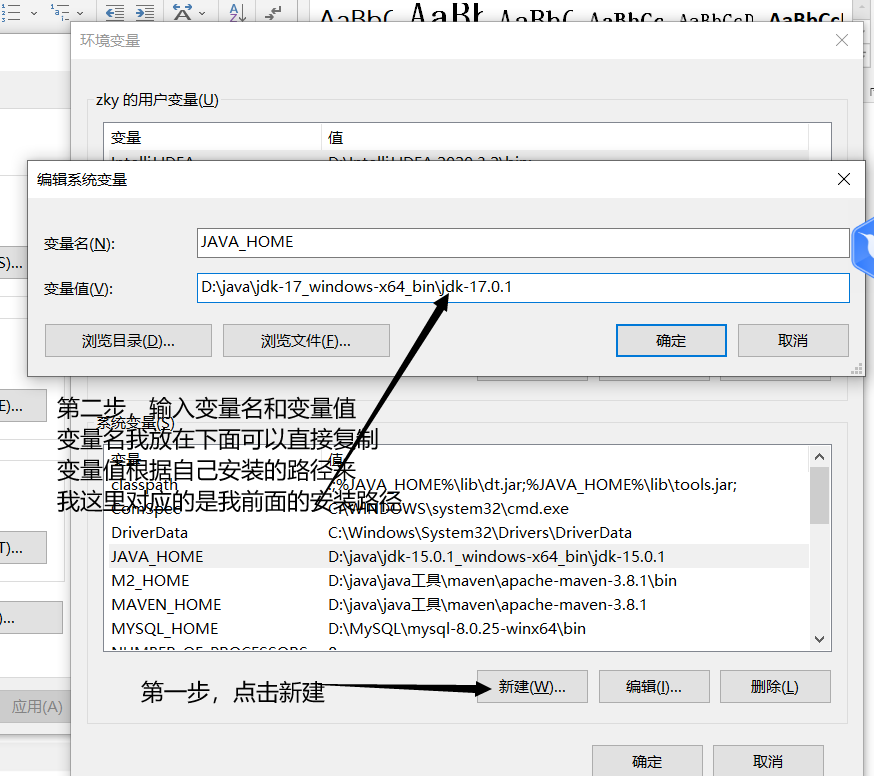
Task: Click the A-Z sort icon in ribbon
Action: [237, 12]
